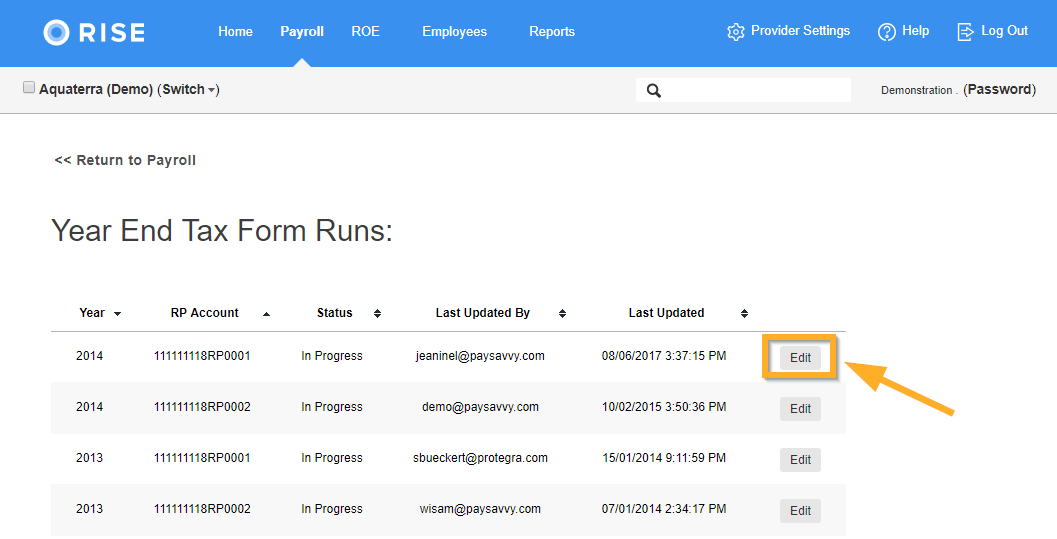Click the RP Account column header

(x=205, y=313)
